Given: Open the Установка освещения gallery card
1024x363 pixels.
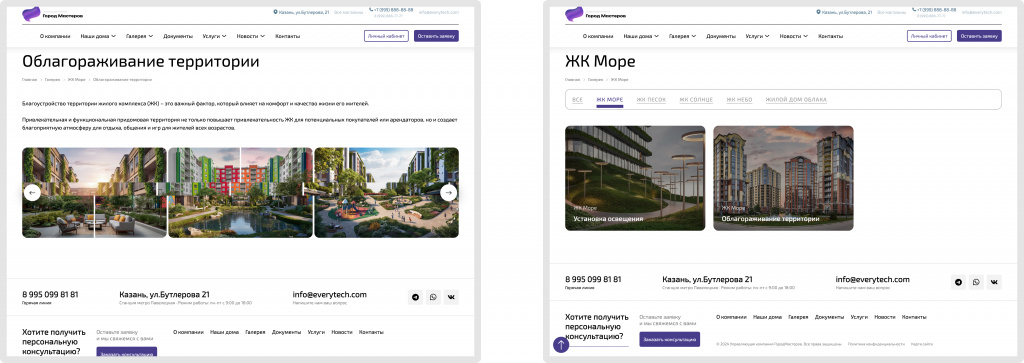Looking at the screenshot, I should click(635, 178).
